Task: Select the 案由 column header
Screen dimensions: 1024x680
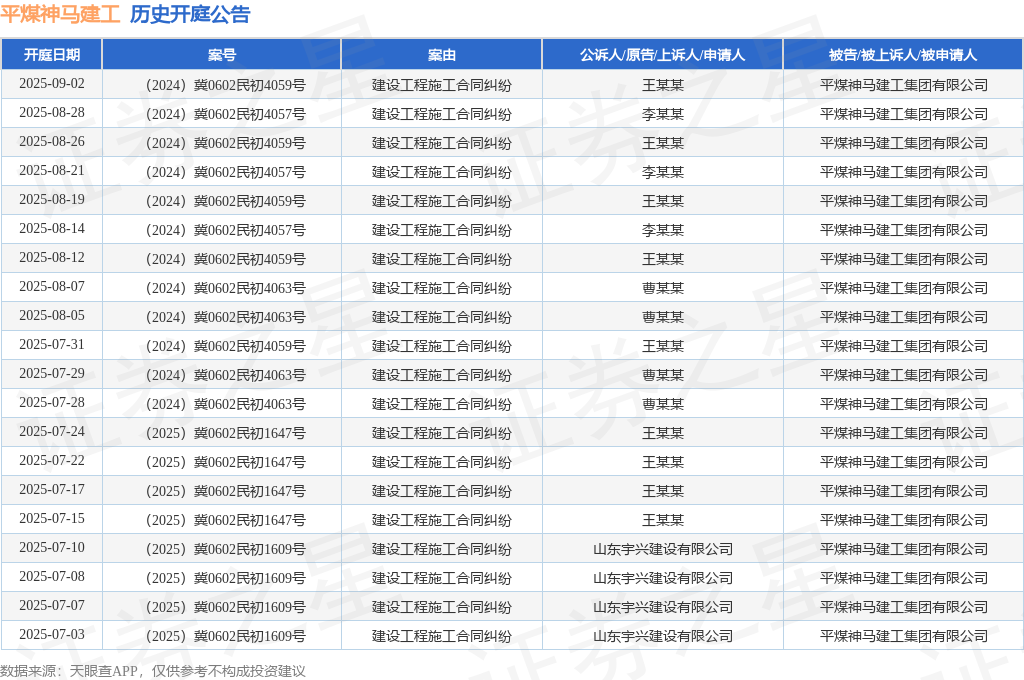Action: pyautogui.click(x=441, y=55)
